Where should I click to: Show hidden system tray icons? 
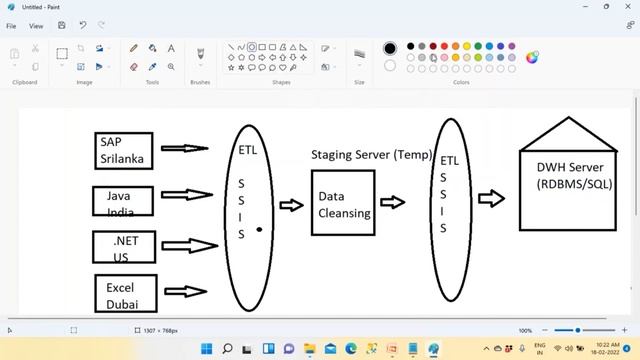click(486, 349)
